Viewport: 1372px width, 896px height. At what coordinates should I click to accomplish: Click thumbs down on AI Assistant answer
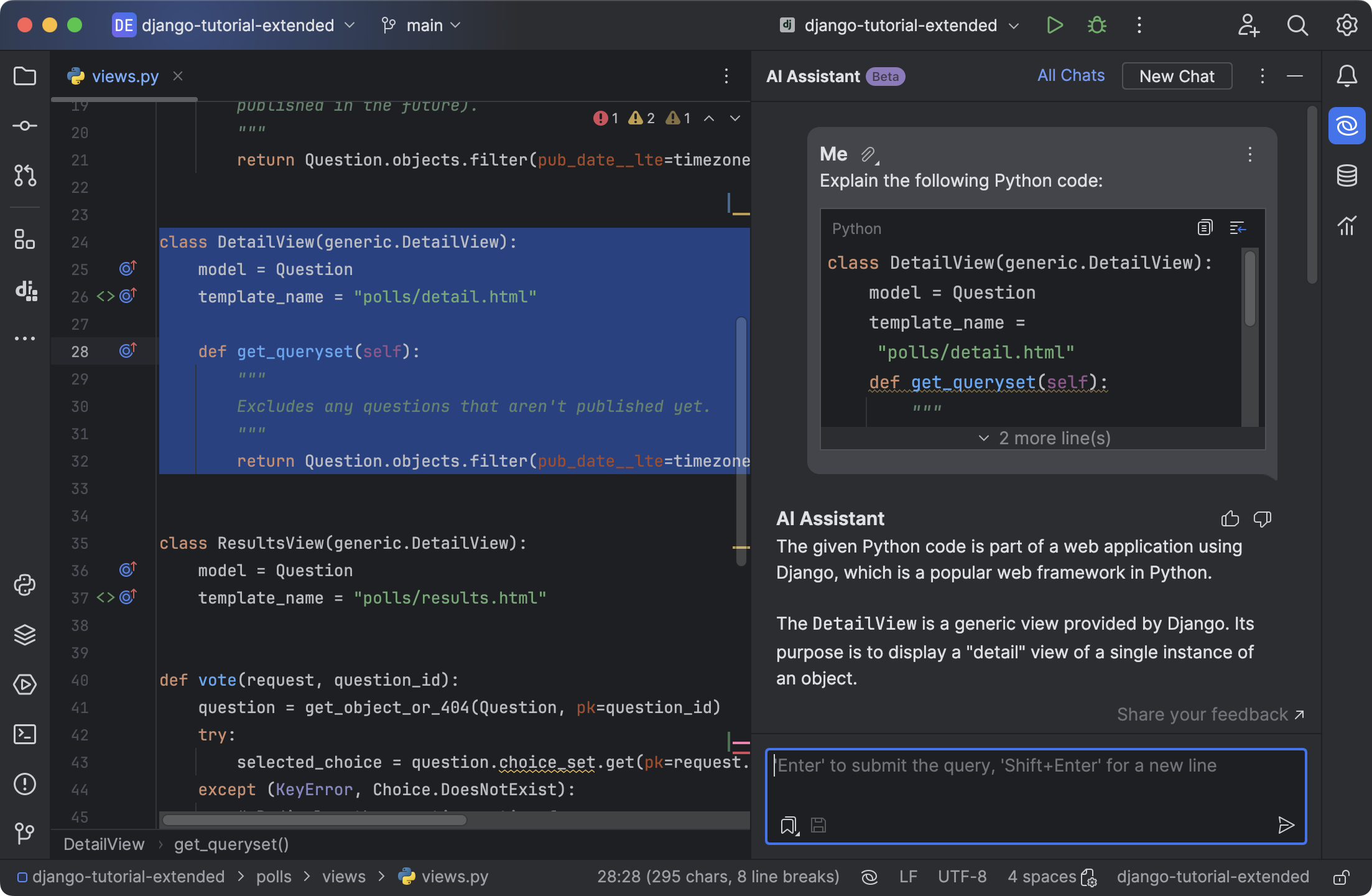[1262, 518]
